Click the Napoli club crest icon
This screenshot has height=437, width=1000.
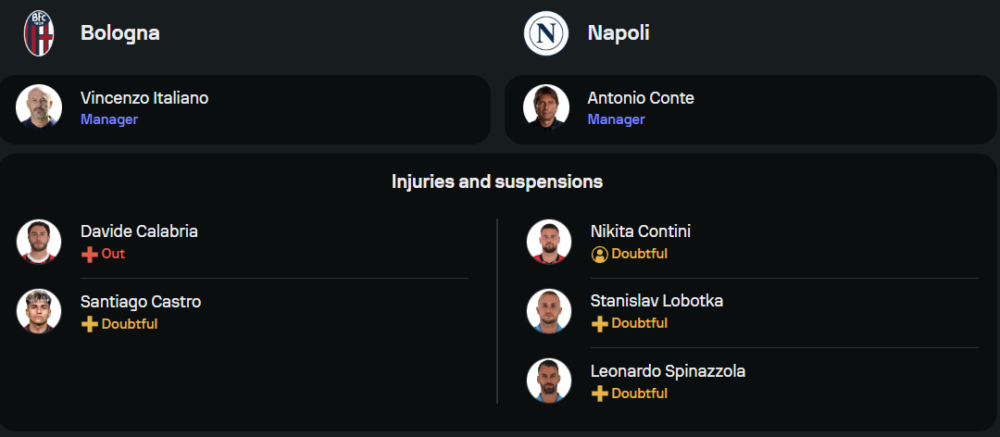click(x=546, y=34)
